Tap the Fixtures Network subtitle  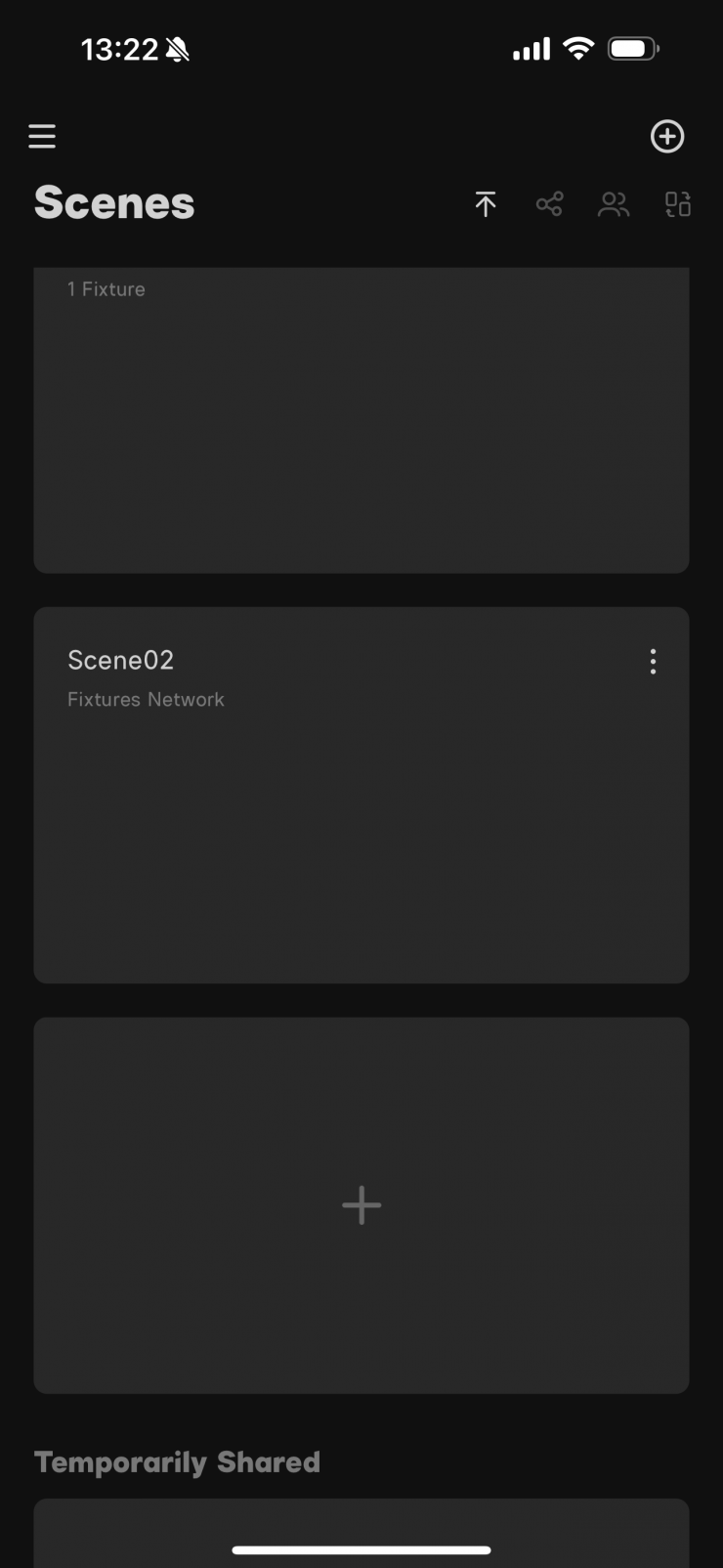[146, 699]
